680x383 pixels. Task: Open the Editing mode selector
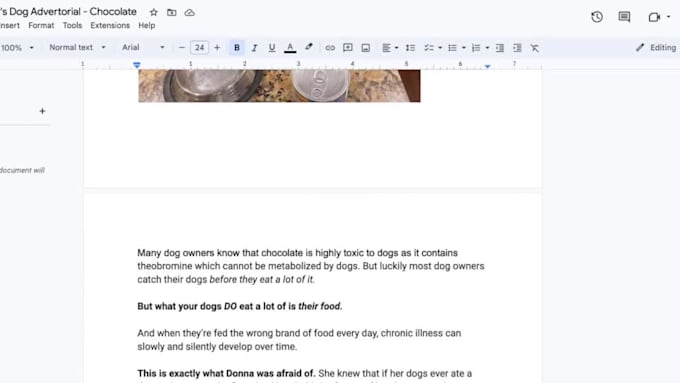tap(657, 48)
